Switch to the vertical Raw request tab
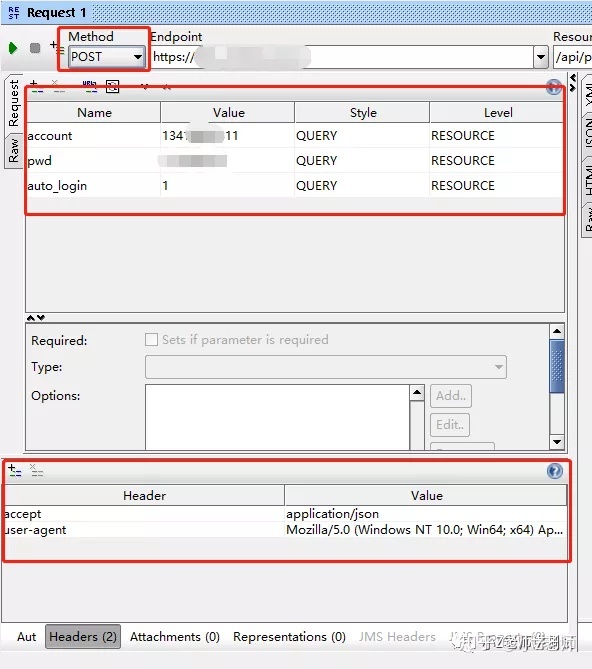 14,151
